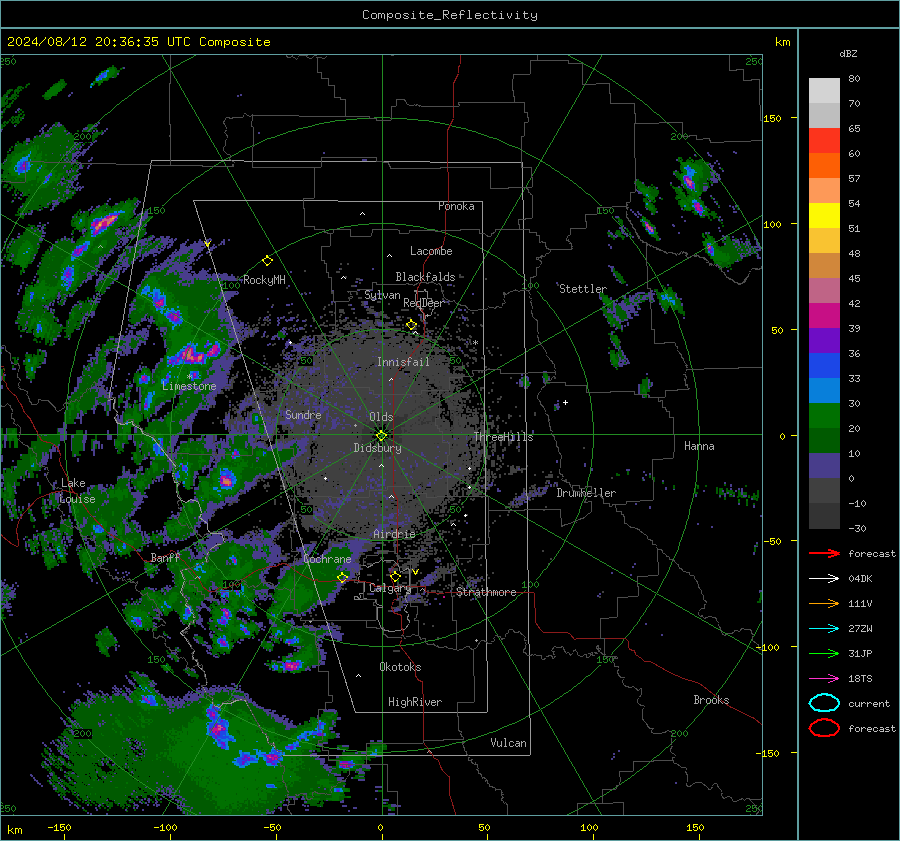Click the Lake Louise label
Screen dimensions: 900x841
point(77,491)
